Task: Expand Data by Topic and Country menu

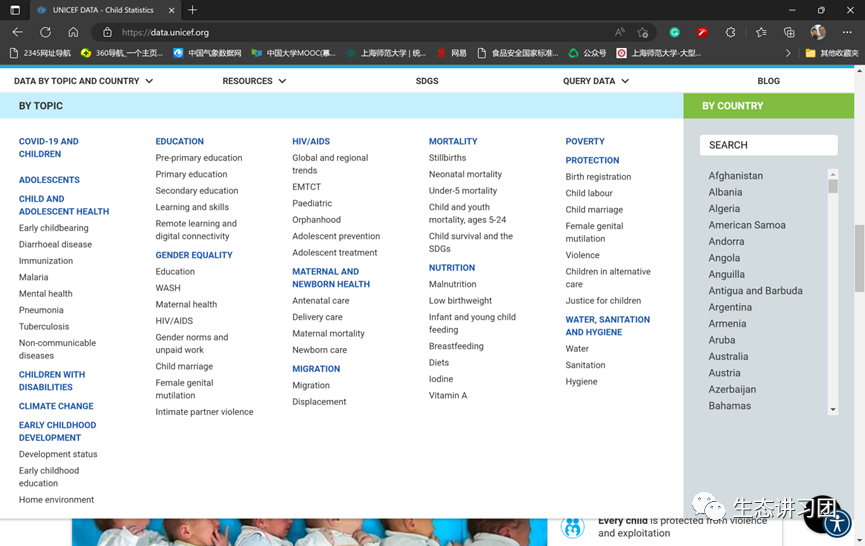Action: pyautogui.click(x=83, y=81)
